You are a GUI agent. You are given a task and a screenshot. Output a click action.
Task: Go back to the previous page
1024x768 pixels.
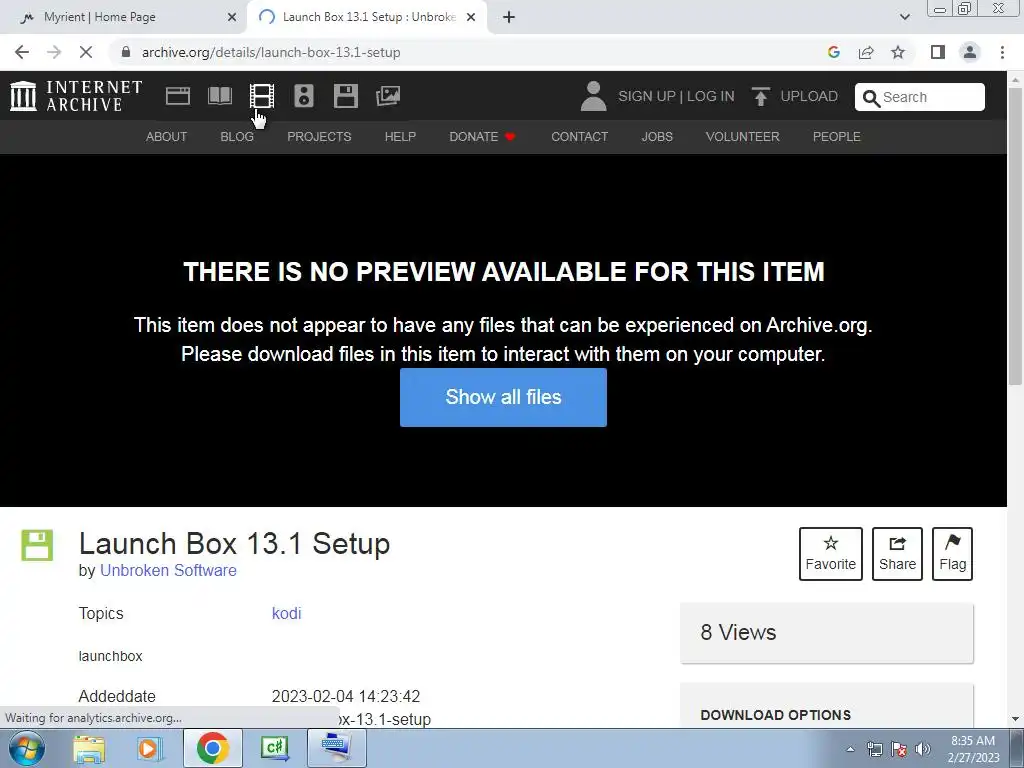(x=22, y=52)
